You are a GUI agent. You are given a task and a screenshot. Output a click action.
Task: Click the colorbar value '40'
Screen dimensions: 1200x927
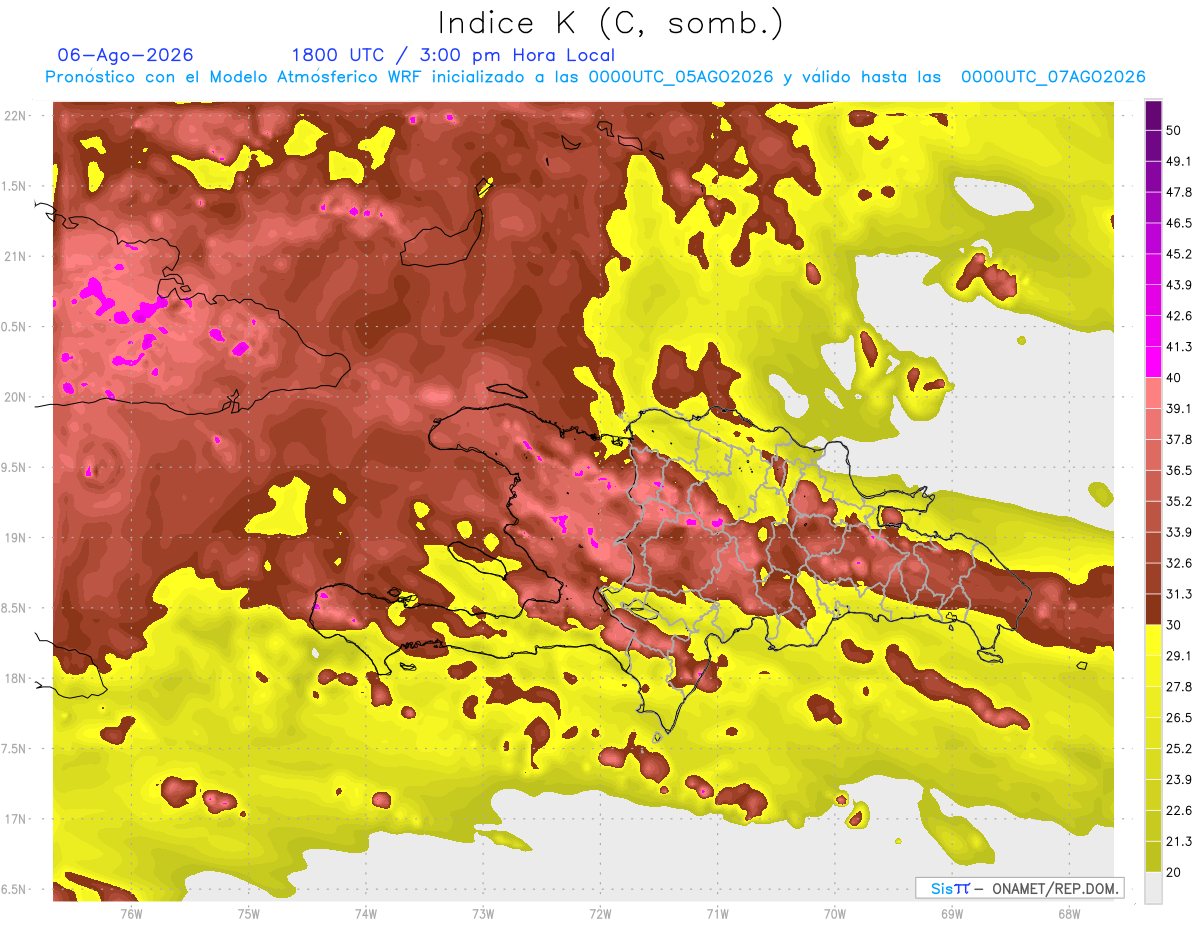(1174, 377)
